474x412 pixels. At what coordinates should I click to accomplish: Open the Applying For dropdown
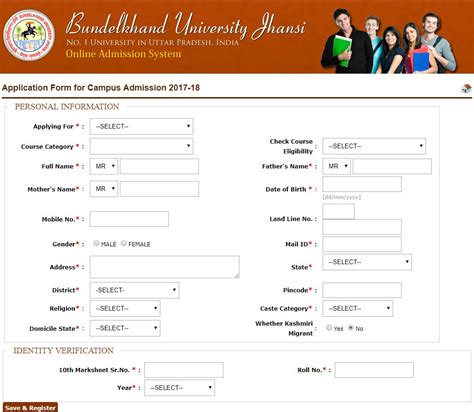[x=141, y=126]
